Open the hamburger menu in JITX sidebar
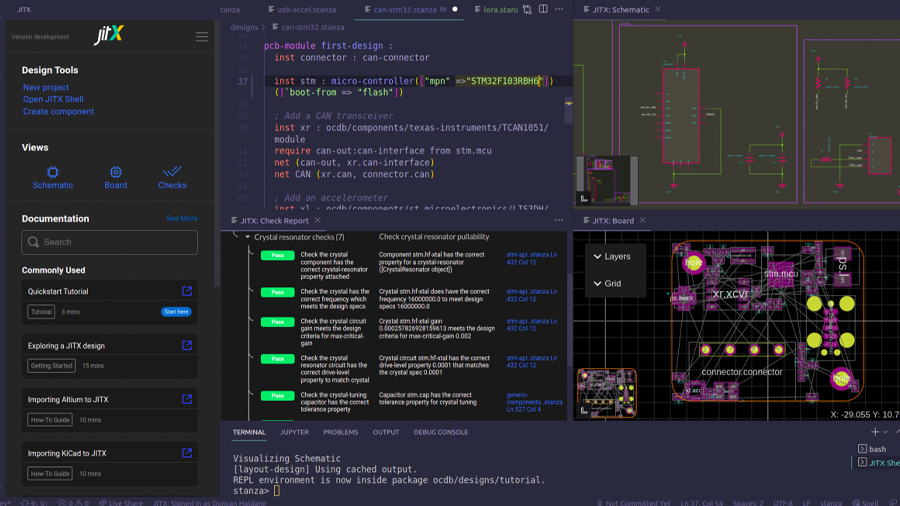The width and height of the screenshot is (900, 506). [201, 37]
